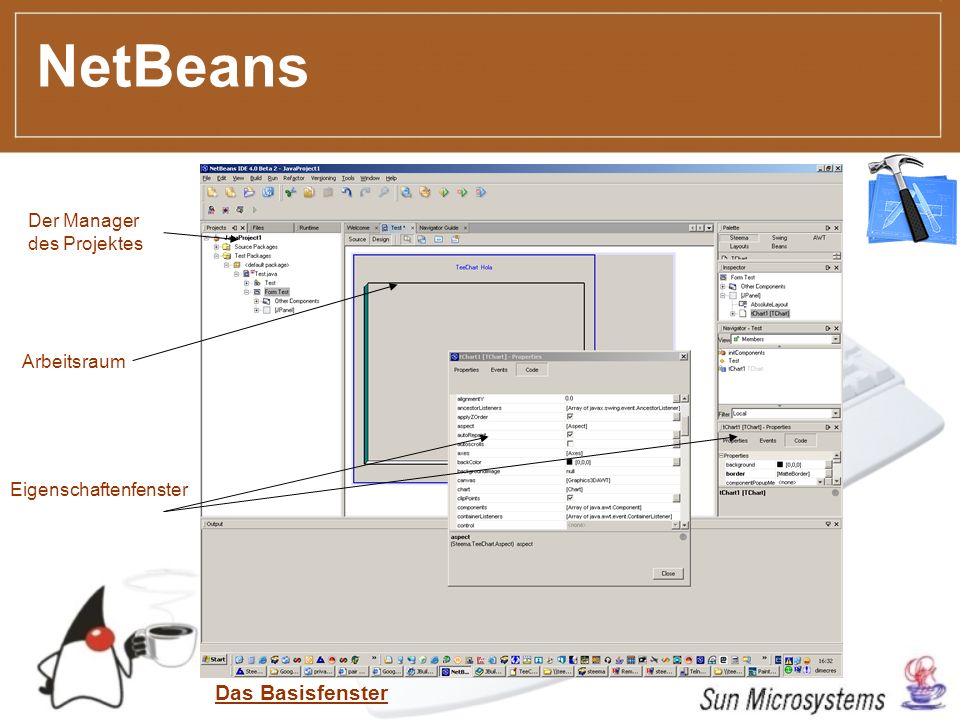
Task: Click the Output panel title
Action: click(215, 524)
